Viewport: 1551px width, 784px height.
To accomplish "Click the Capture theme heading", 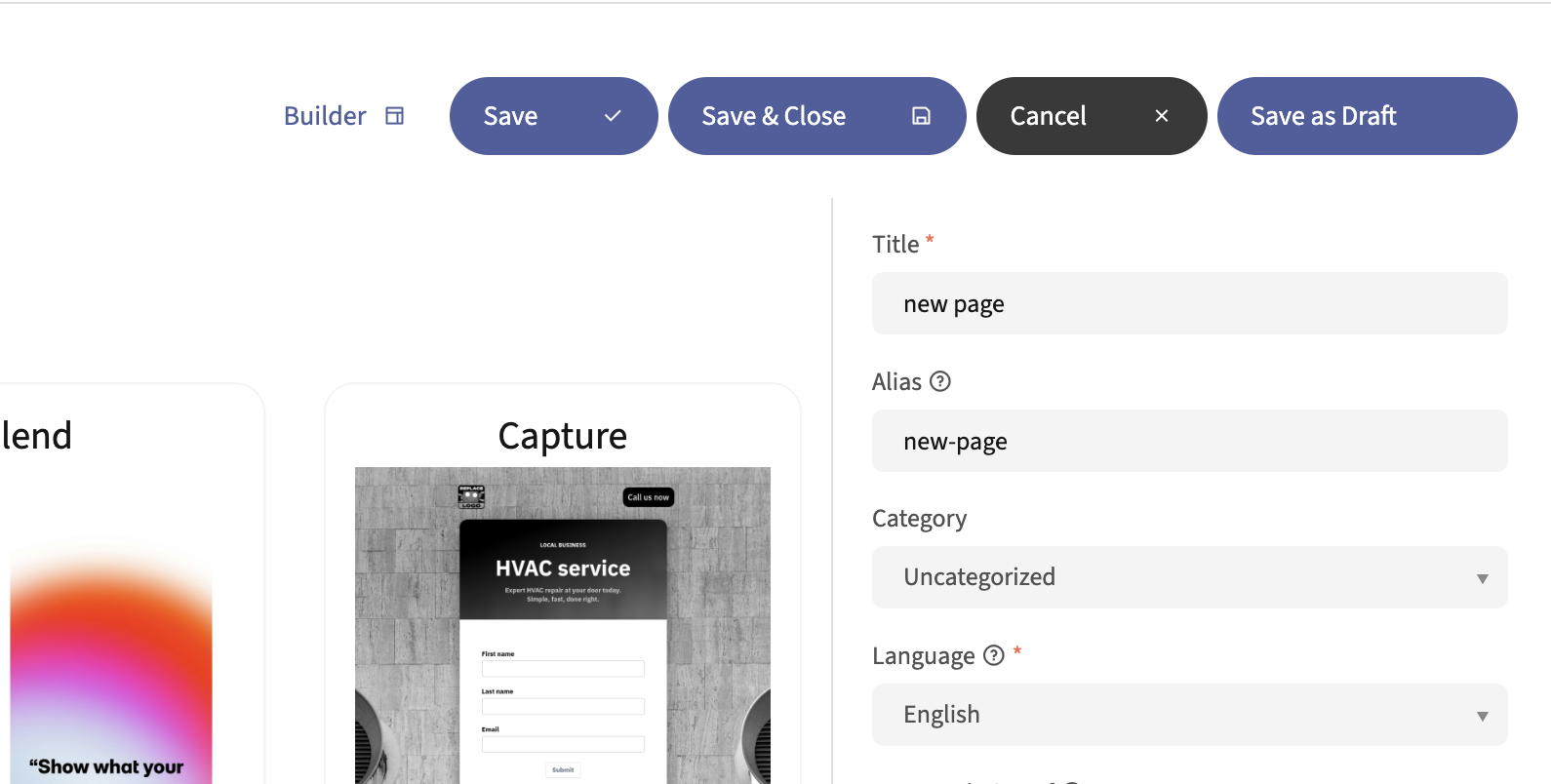I will (x=562, y=436).
